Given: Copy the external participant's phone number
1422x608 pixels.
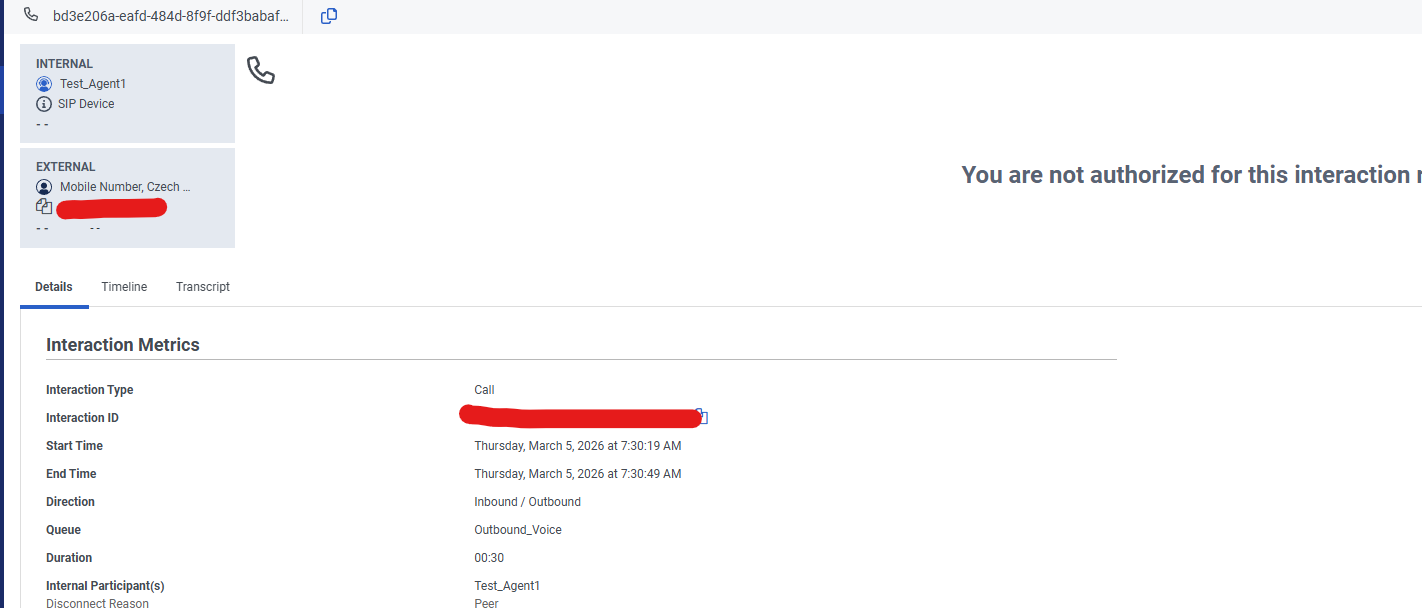Looking at the screenshot, I should click(44, 207).
